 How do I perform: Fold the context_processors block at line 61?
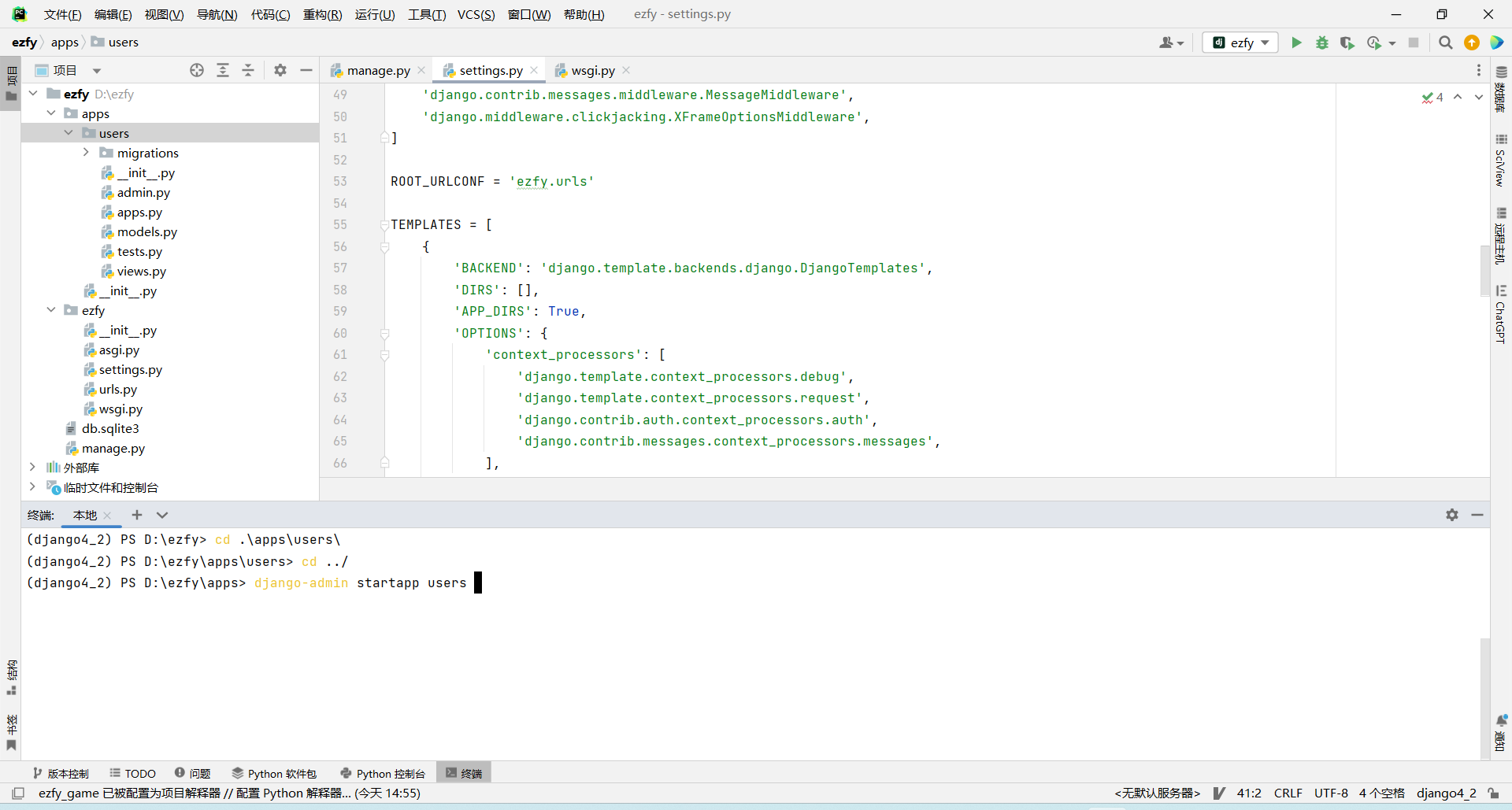click(384, 355)
